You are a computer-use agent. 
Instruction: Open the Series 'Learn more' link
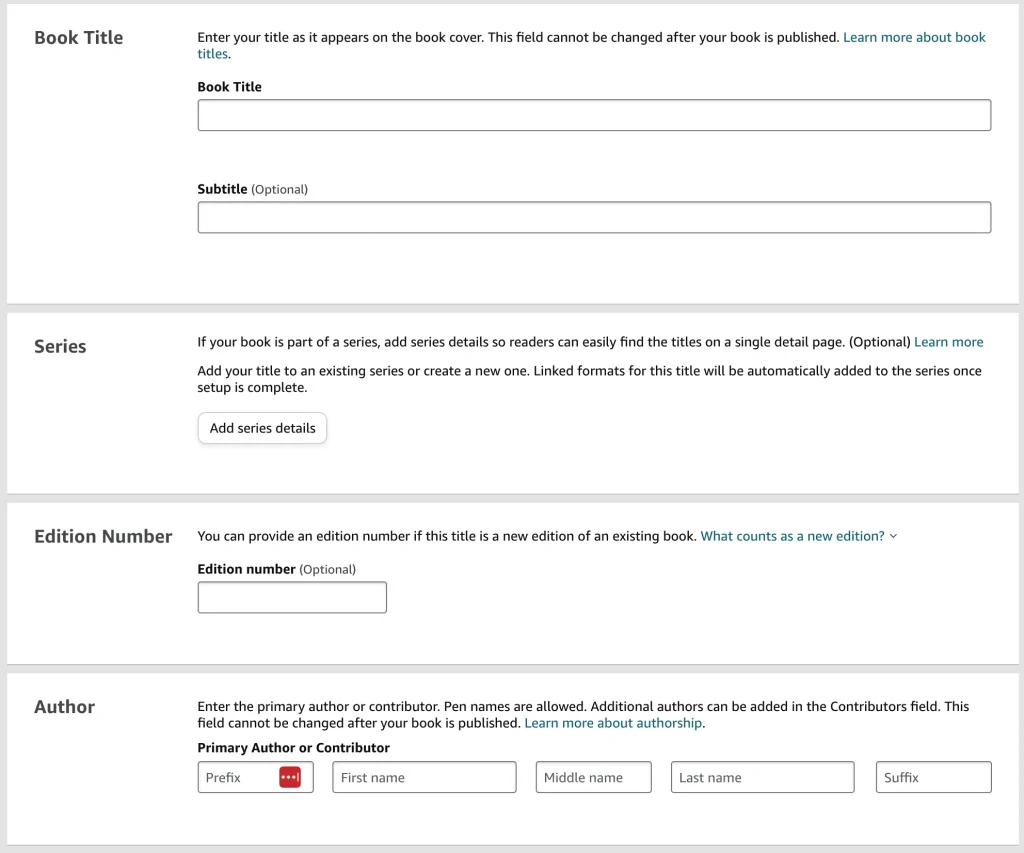pos(948,342)
